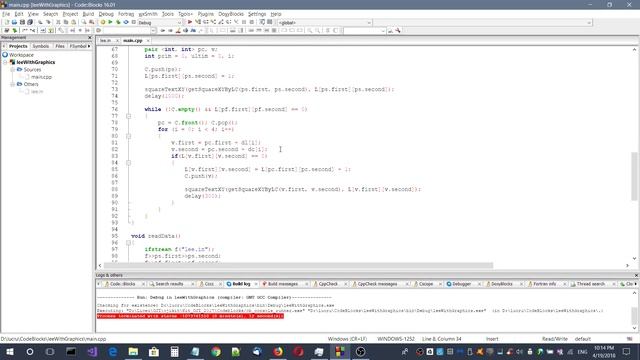Fold the while loop block marker

tap(128, 116)
